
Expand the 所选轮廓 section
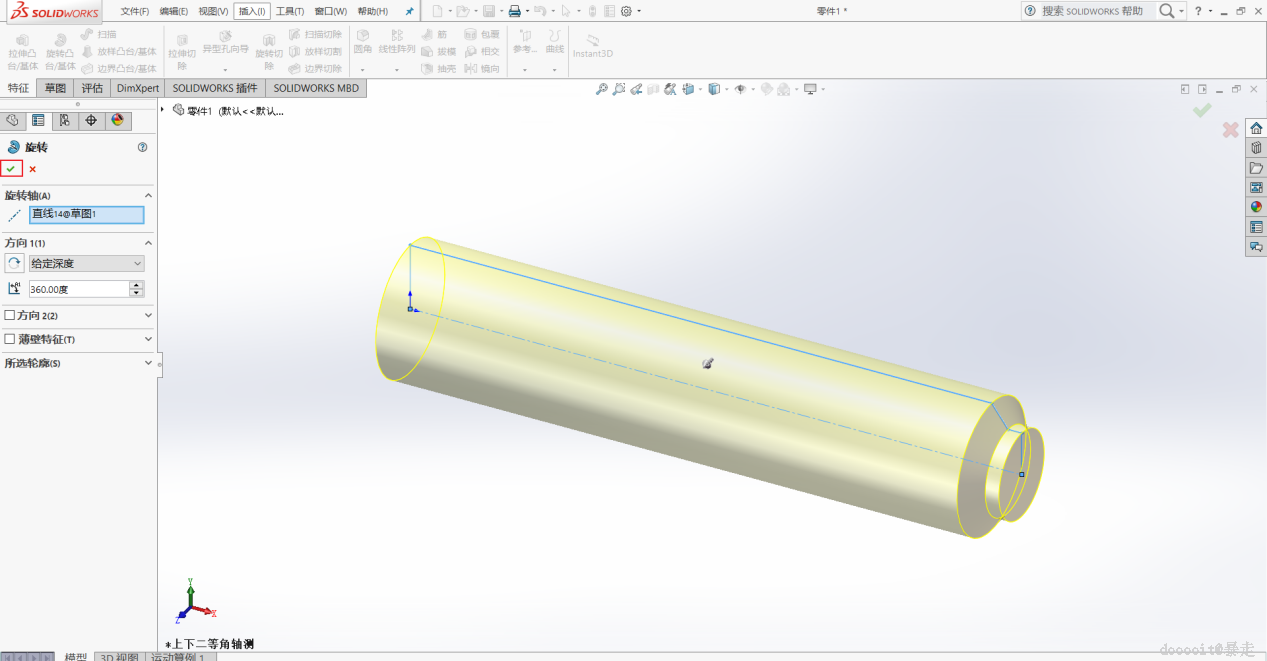(x=148, y=363)
